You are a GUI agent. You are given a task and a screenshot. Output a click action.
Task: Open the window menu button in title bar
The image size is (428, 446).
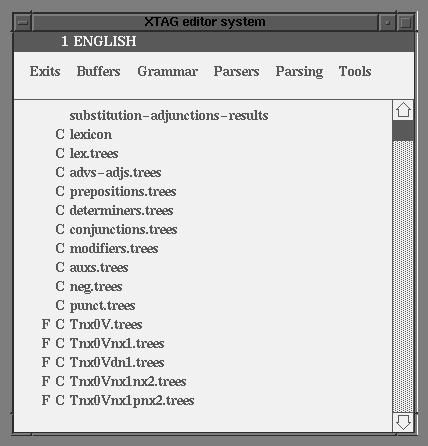point(23,23)
